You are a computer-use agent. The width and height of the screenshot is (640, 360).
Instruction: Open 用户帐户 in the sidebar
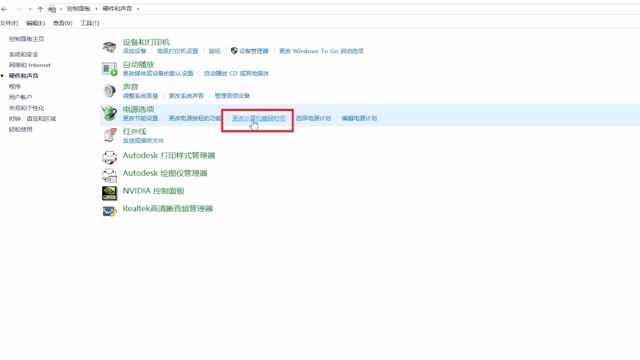click(x=20, y=97)
